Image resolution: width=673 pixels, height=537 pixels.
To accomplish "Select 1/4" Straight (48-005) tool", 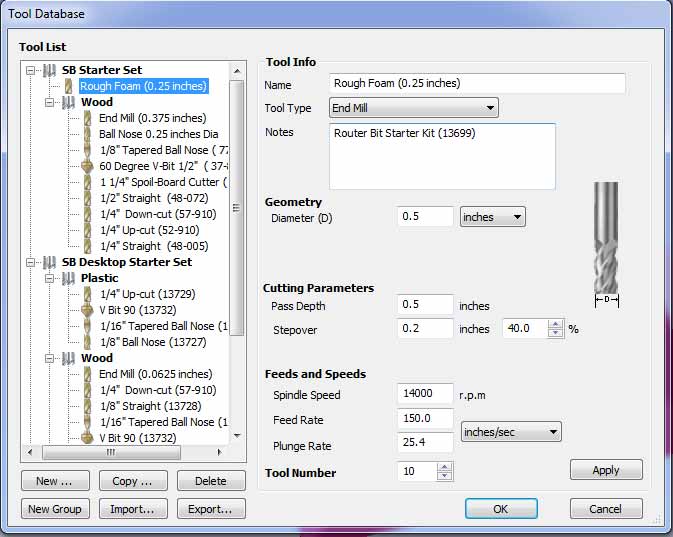I will pyautogui.click(x=154, y=246).
